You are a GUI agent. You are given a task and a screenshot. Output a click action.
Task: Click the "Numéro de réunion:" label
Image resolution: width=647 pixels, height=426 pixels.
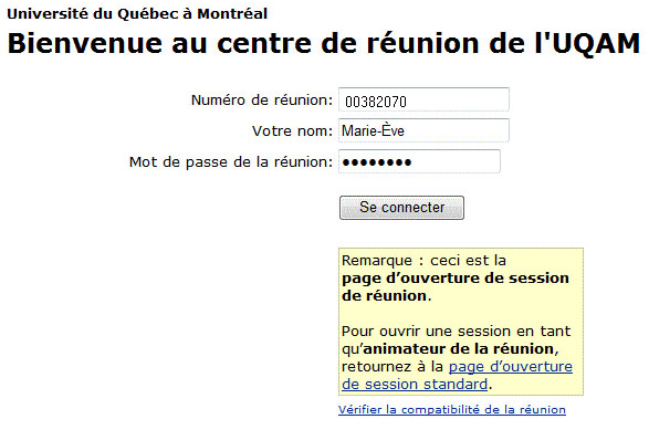(x=261, y=100)
